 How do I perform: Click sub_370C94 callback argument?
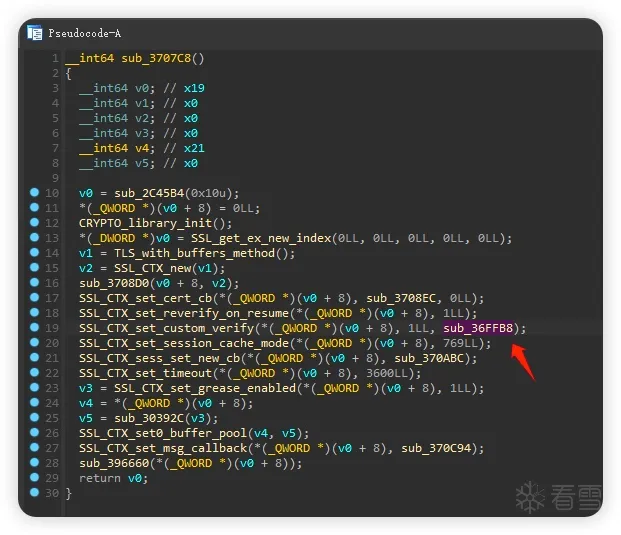(436, 448)
